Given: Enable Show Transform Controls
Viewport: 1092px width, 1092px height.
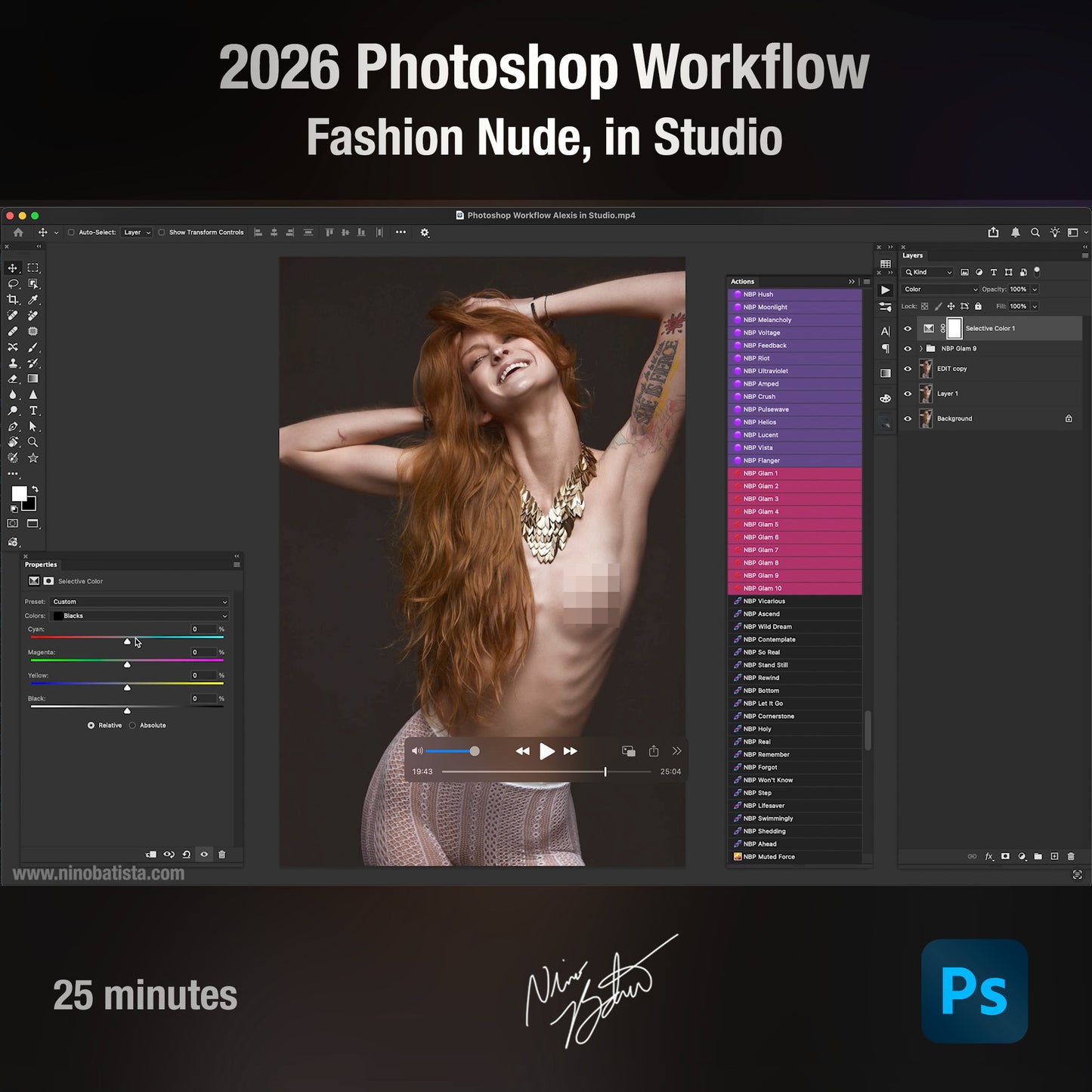Looking at the screenshot, I should [x=162, y=232].
